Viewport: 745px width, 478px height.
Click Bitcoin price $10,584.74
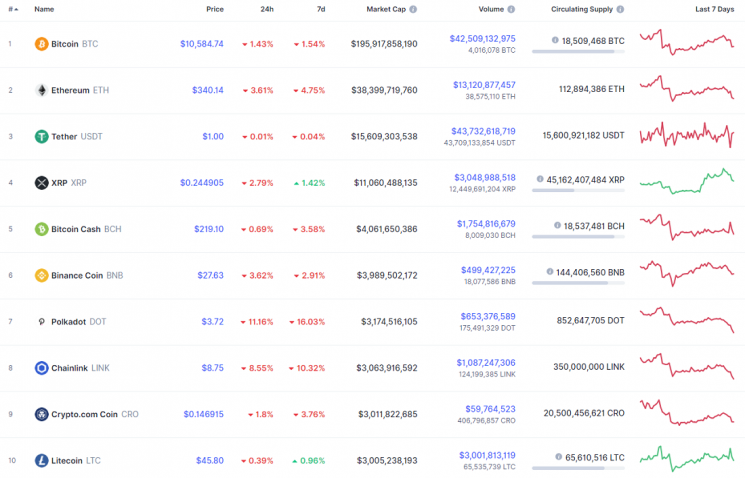pyautogui.click(x=202, y=44)
